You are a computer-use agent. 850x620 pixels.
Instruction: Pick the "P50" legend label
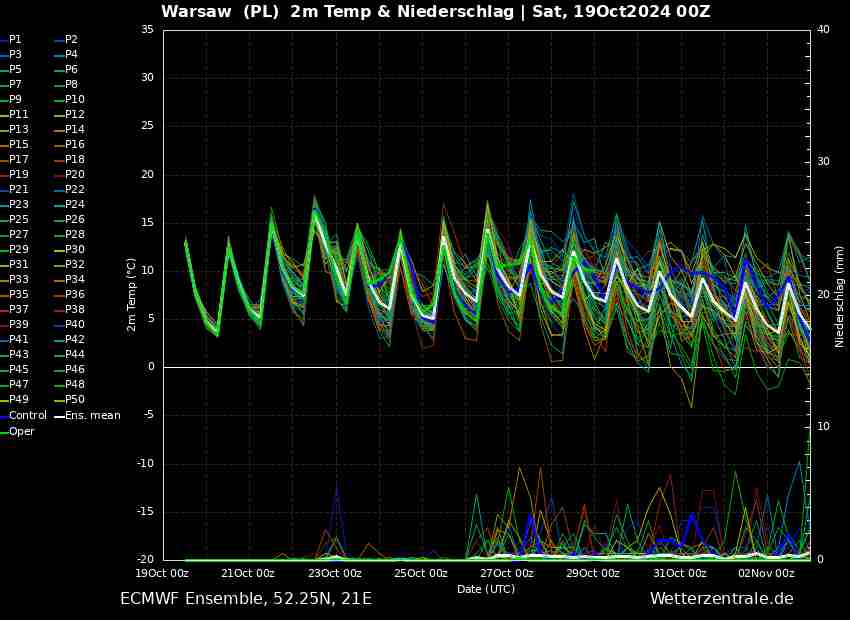point(75,399)
